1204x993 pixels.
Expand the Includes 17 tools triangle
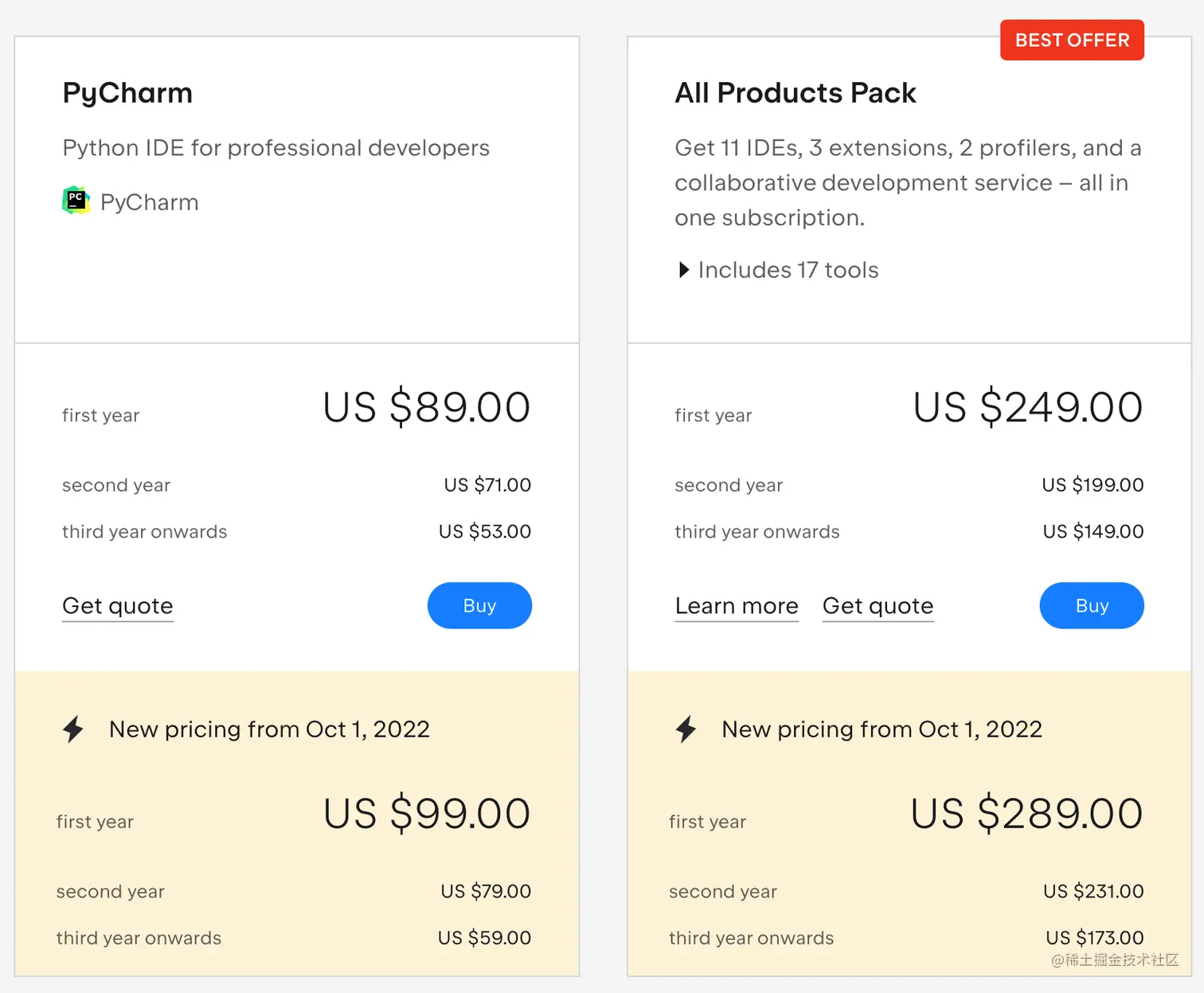pos(683,270)
